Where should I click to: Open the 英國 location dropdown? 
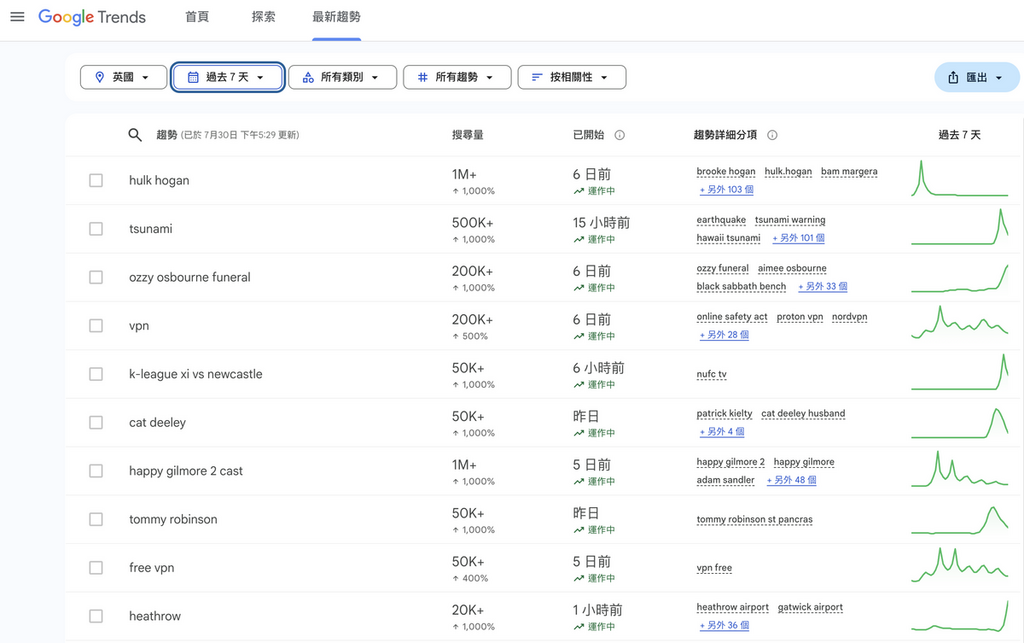pyautogui.click(x=123, y=77)
